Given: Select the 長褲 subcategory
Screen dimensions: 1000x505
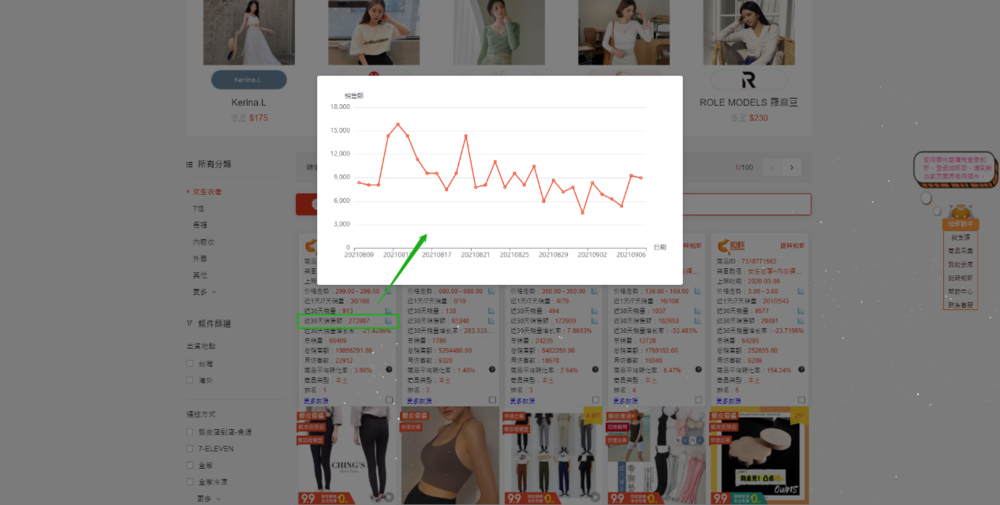Looking at the screenshot, I should [200, 225].
